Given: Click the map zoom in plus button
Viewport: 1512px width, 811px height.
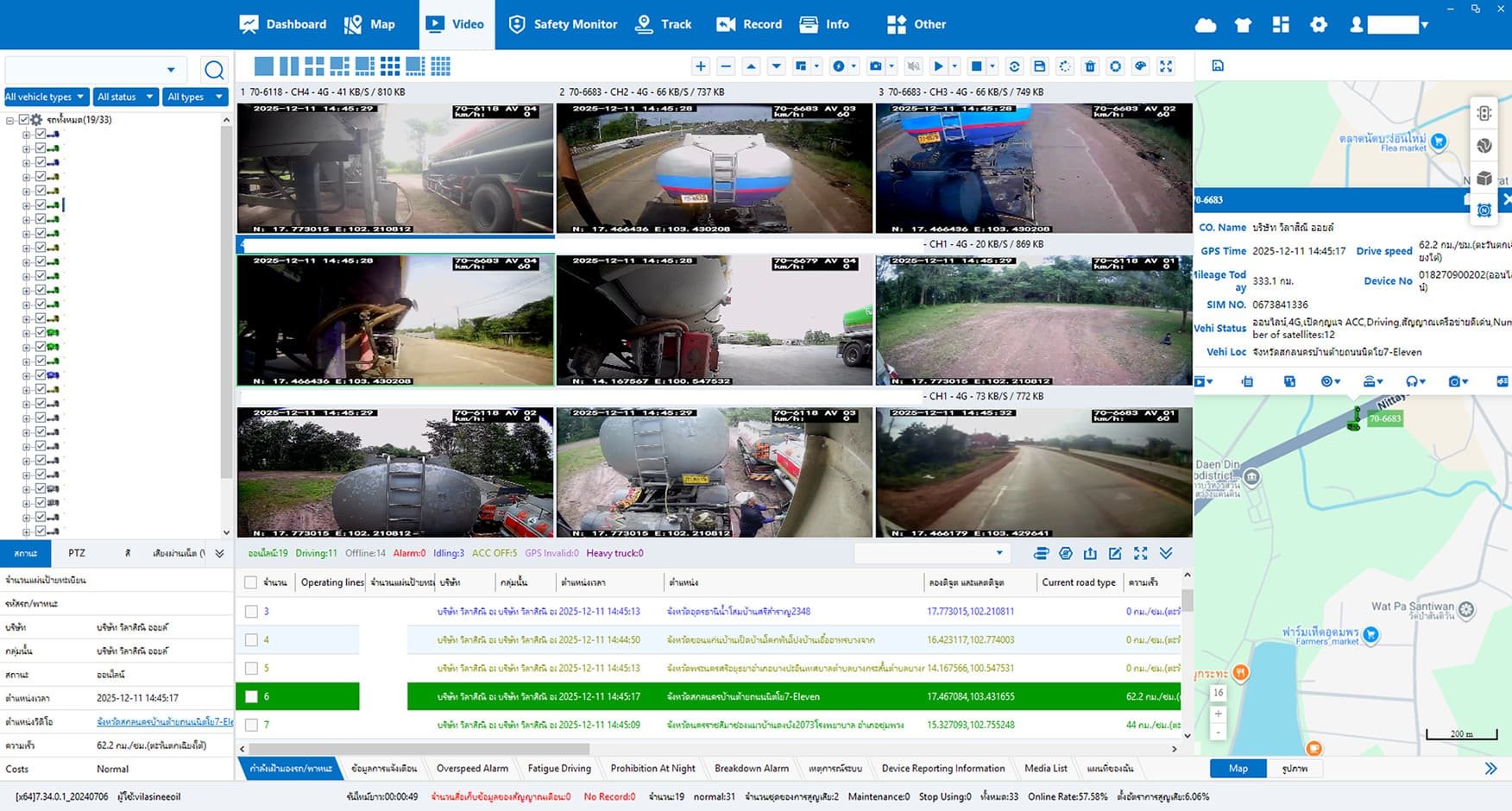Looking at the screenshot, I should [1218, 714].
